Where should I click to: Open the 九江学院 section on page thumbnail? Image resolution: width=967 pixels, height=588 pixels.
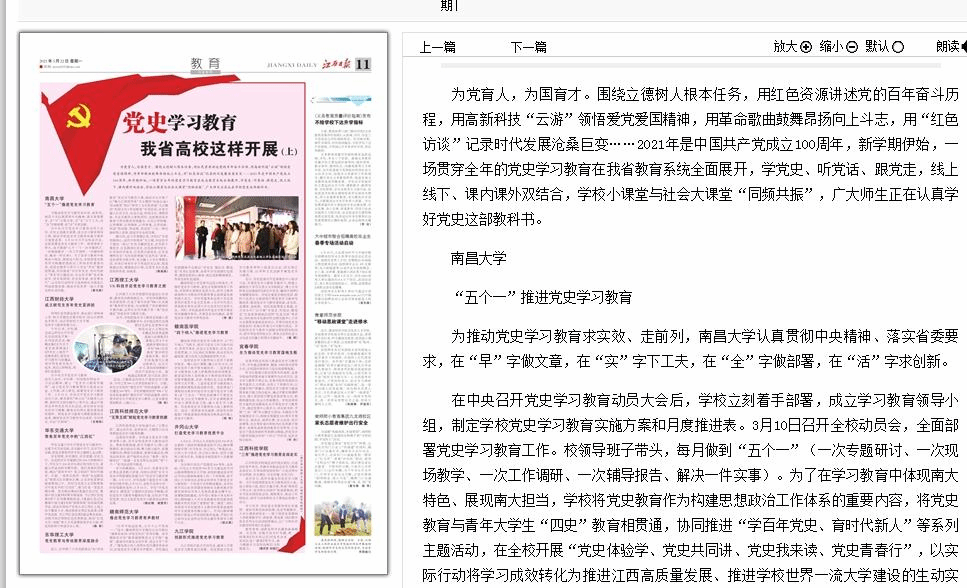point(185,531)
